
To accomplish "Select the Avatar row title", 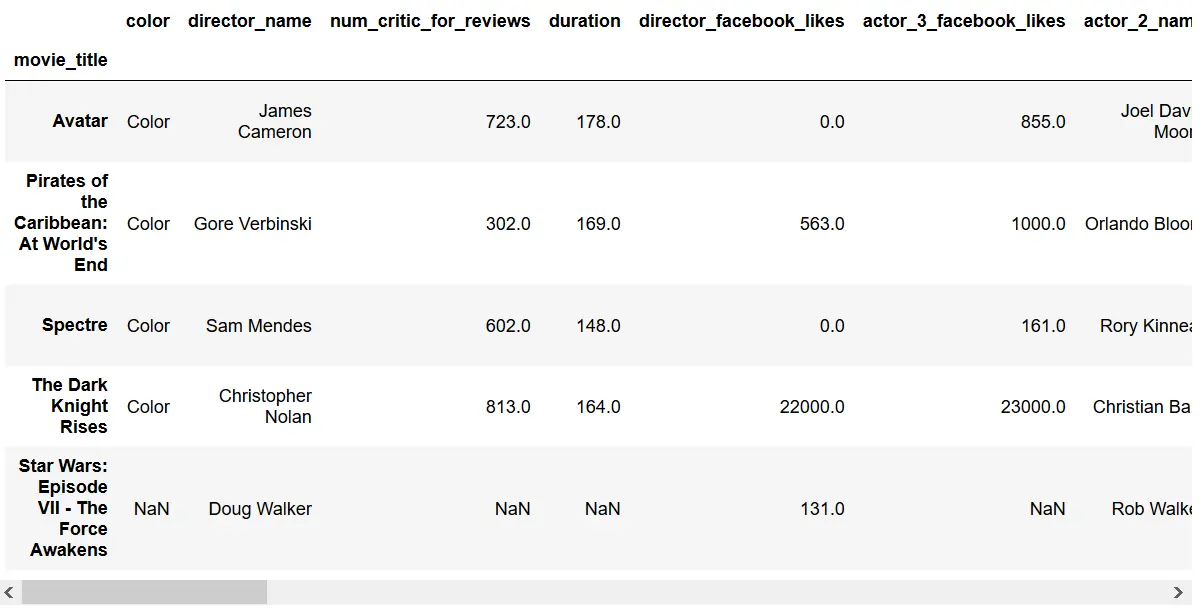I will click(80, 121).
